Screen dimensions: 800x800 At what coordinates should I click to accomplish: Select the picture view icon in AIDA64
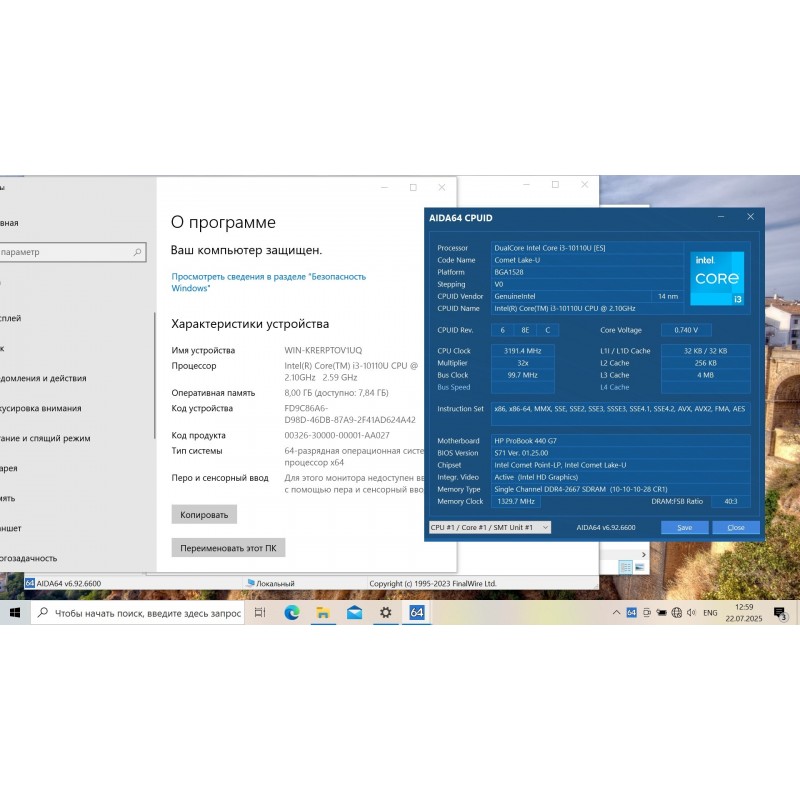639,567
